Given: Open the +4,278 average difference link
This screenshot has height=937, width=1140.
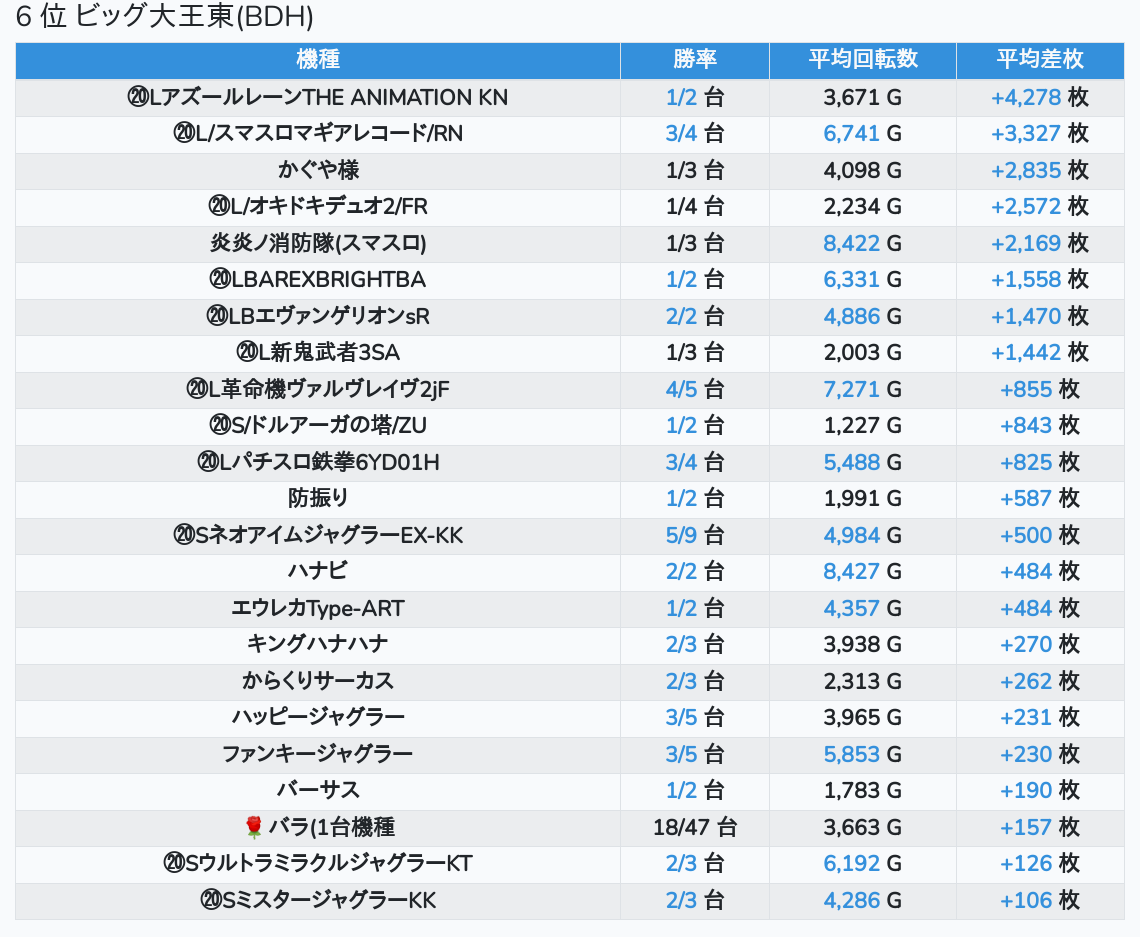Looking at the screenshot, I should point(1025,97).
